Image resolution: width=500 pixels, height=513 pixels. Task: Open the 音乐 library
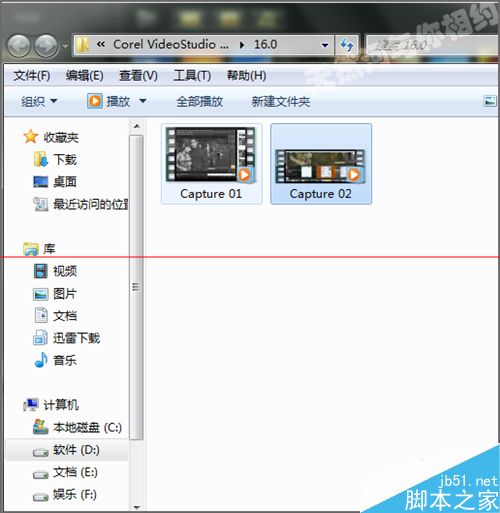pyautogui.click(x=65, y=360)
